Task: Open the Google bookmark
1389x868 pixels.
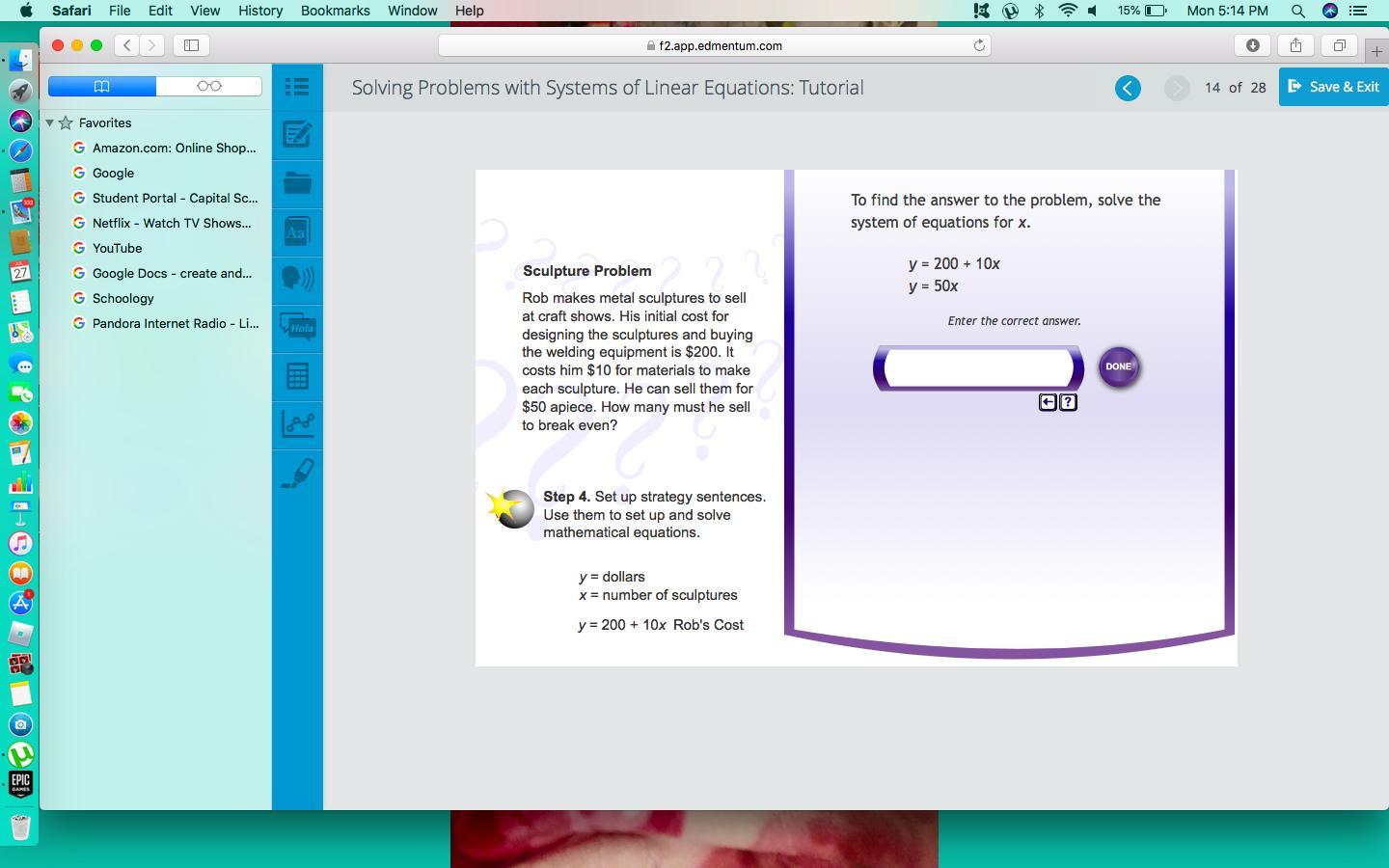Action: click(x=104, y=173)
